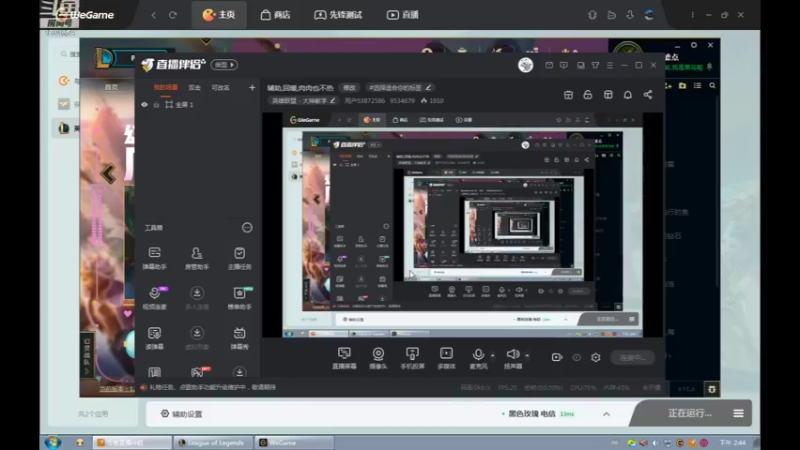The image size is (800, 450).
Task: Select the 双击 scene tab
Action: coord(194,88)
